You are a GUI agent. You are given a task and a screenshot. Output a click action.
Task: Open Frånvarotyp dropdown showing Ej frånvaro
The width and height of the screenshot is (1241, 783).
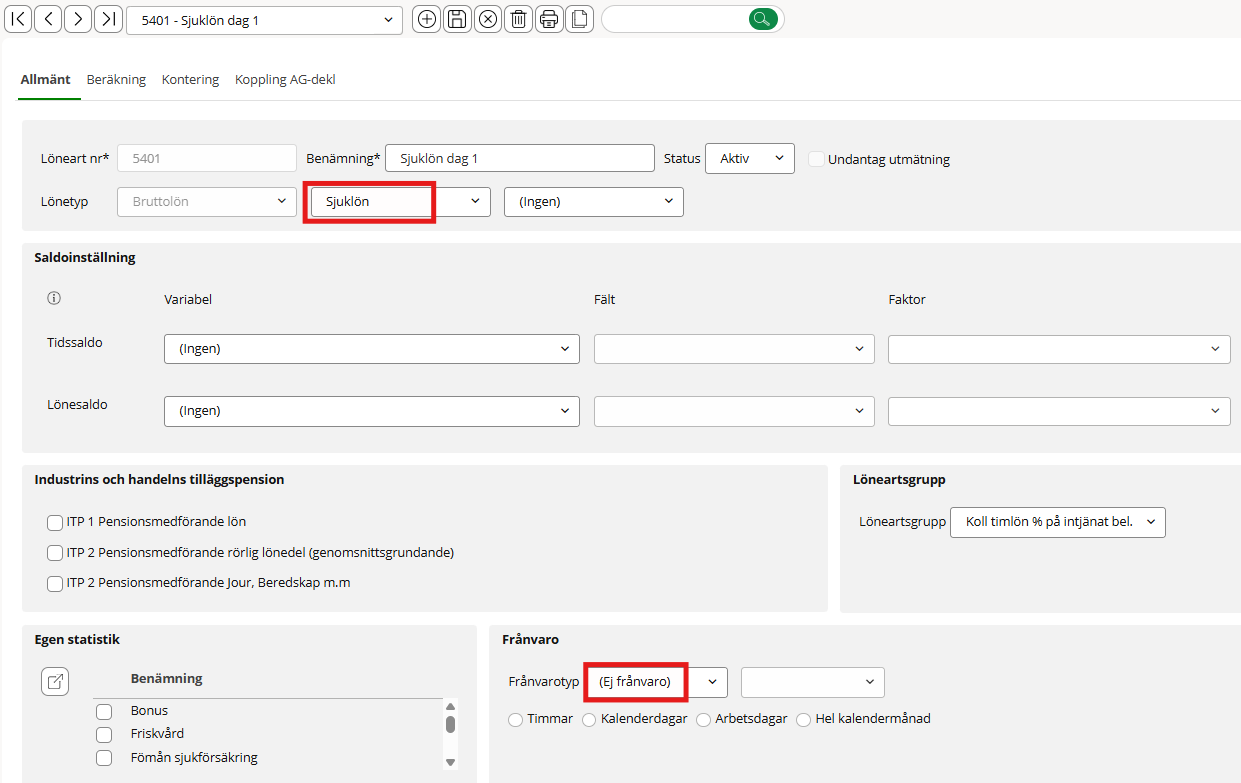(655, 681)
